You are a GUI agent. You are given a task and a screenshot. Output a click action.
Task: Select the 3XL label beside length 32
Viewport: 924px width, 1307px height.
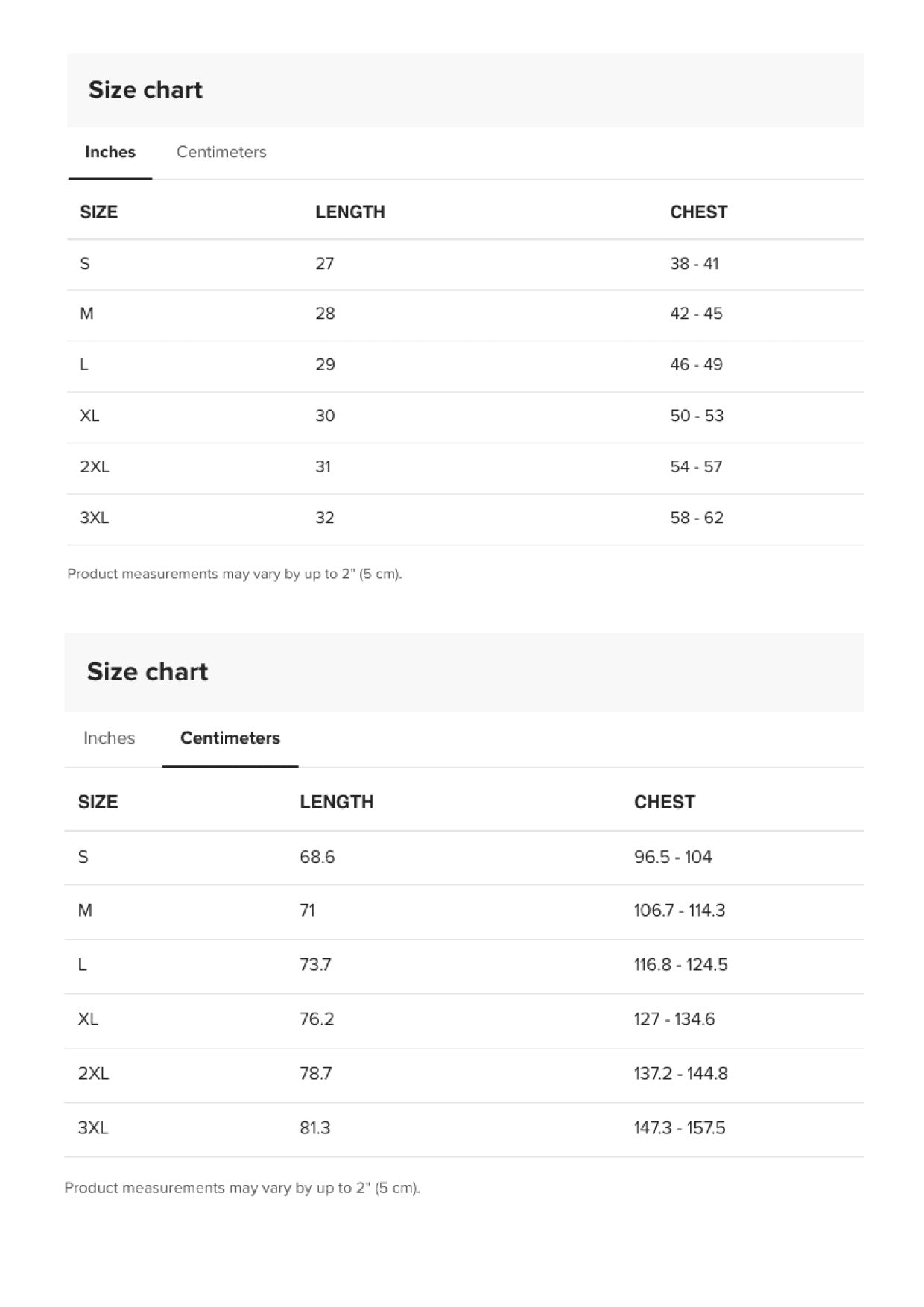click(94, 517)
